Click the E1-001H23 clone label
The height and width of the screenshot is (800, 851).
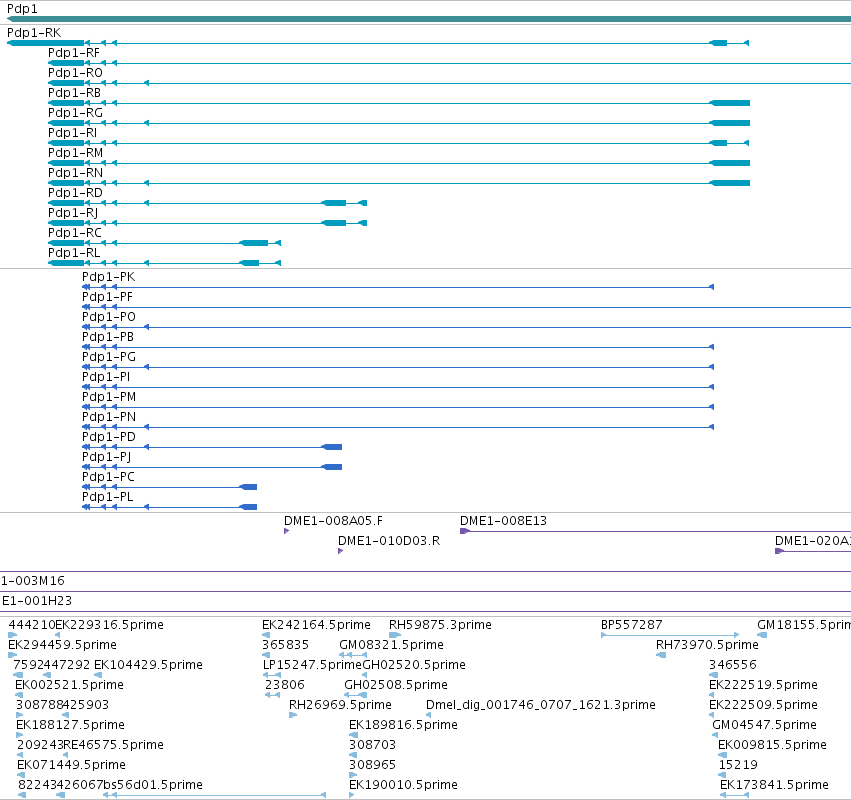(x=37, y=601)
